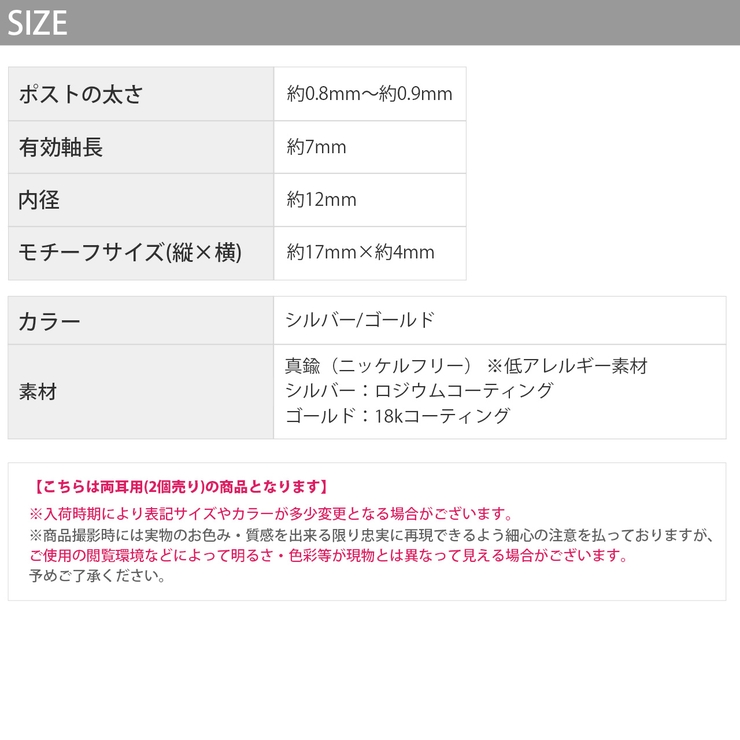Click the 商品撮影時には実物のお色み notice line
The width and height of the screenshot is (740, 740).
[371, 535]
